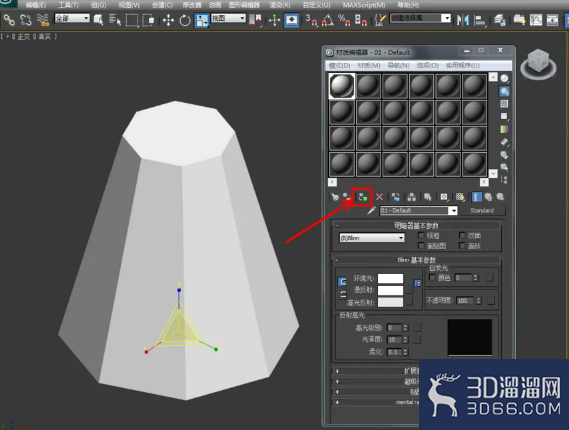
Task: Click Make Material Copy icon
Action: [396, 197]
